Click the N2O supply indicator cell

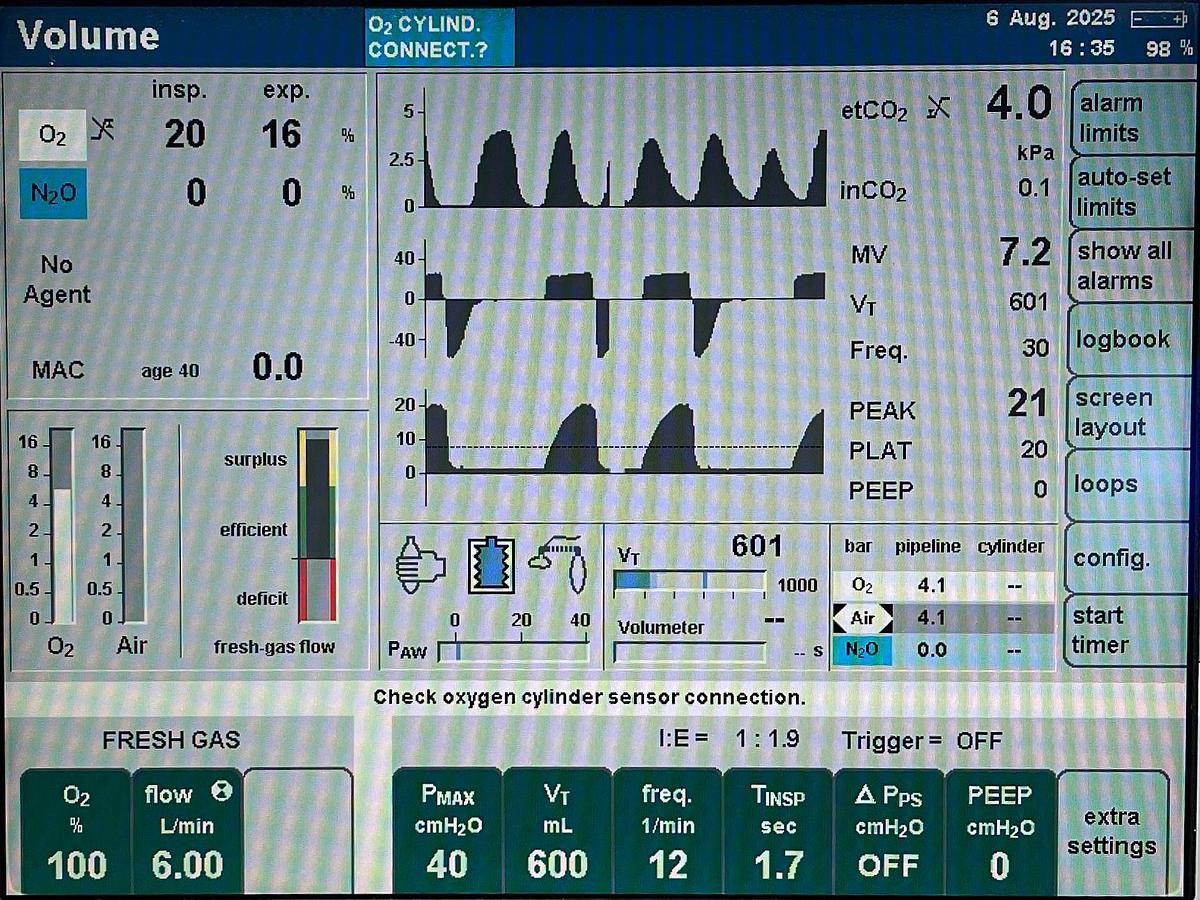click(862, 650)
